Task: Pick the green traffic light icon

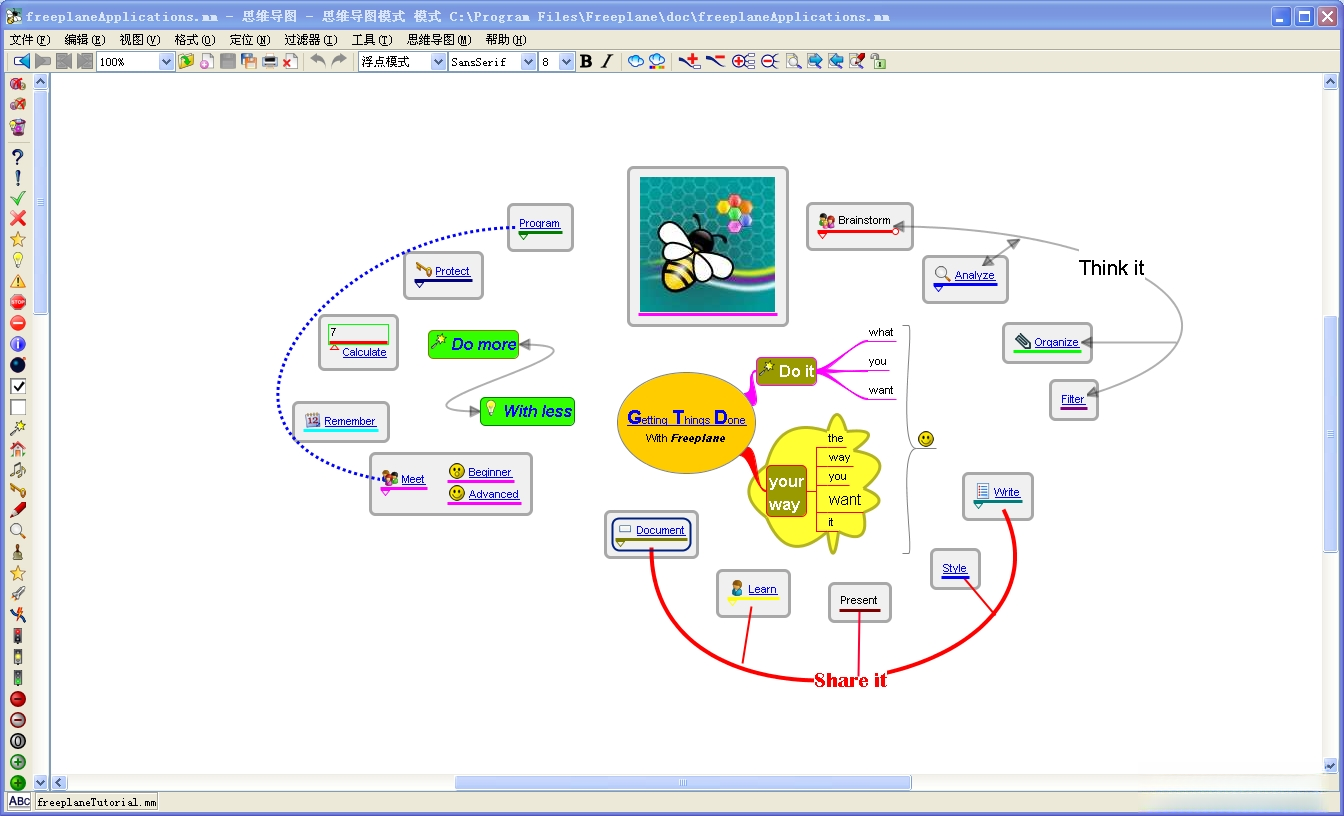Action: pyautogui.click(x=17, y=678)
